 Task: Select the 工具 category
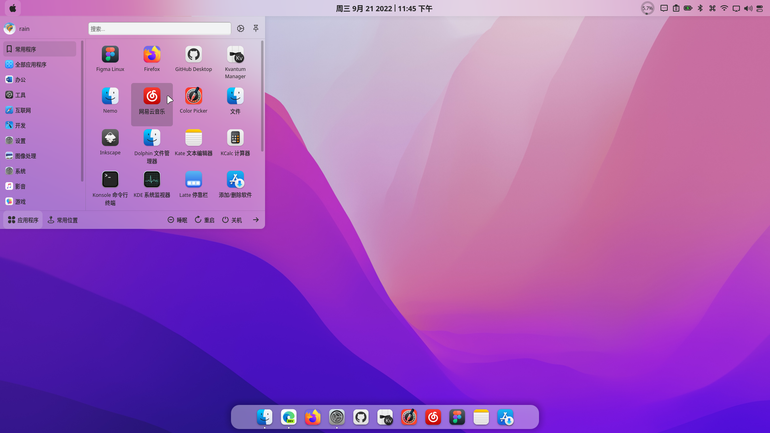40,95
